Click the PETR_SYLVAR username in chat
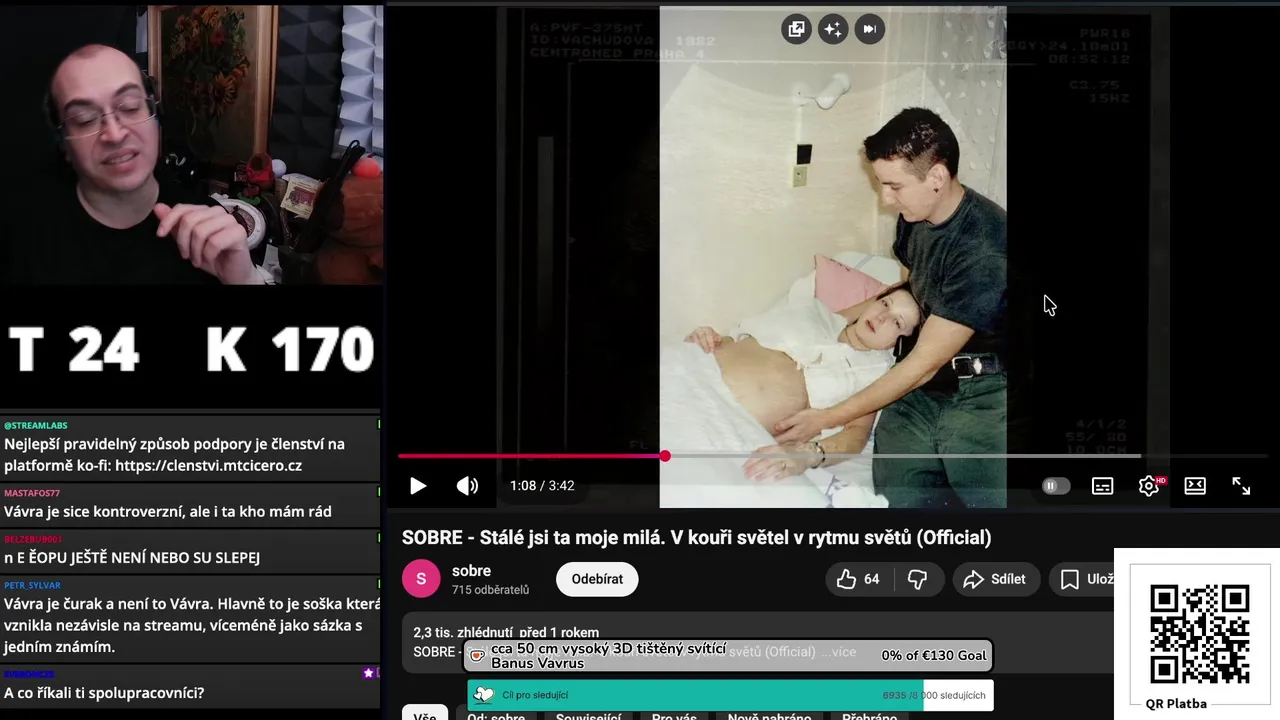The width and height of the screenshot is (1280, 720). [x=32, y=585]
